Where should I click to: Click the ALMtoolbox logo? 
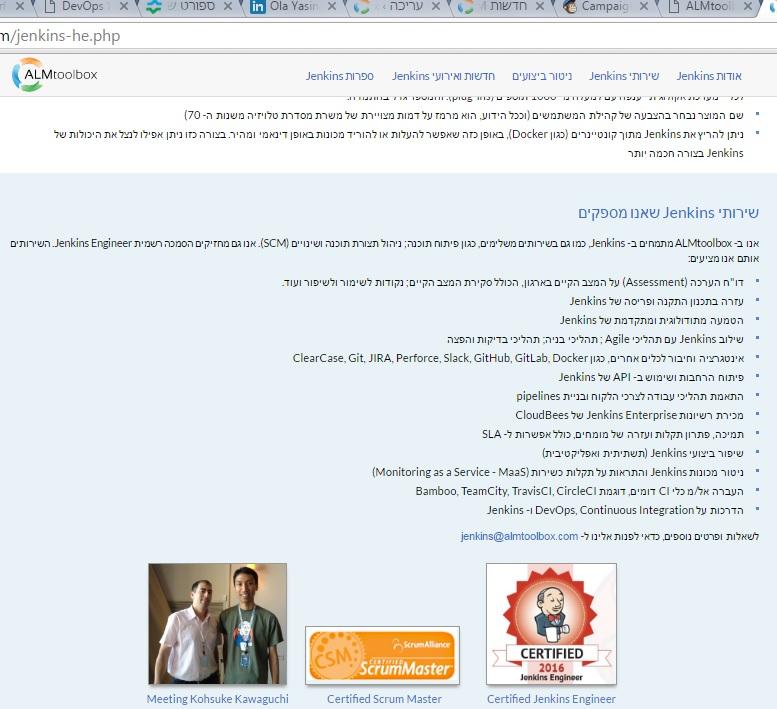[x=55, y=75]
